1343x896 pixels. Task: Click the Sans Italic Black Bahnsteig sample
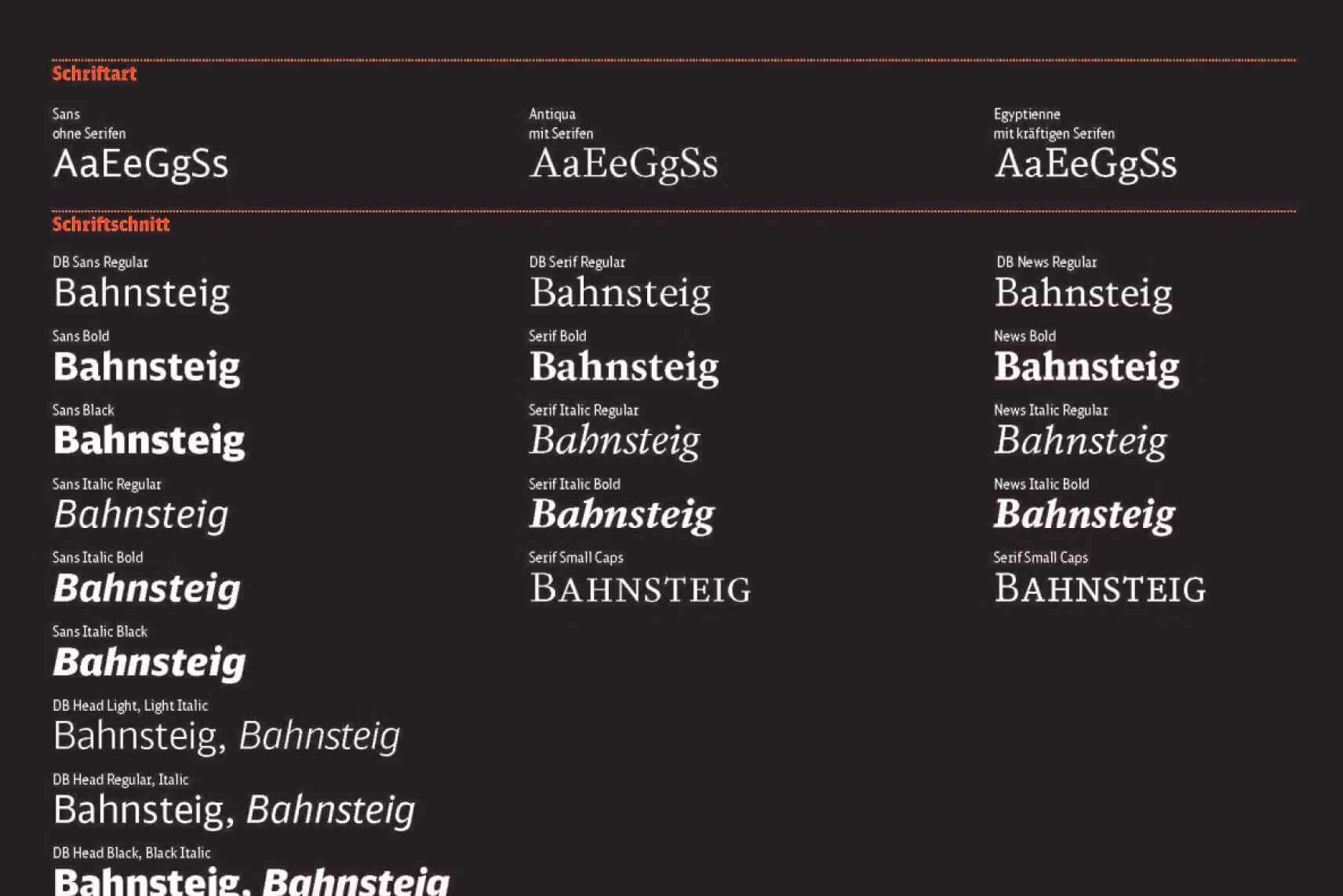pos(149,663)
